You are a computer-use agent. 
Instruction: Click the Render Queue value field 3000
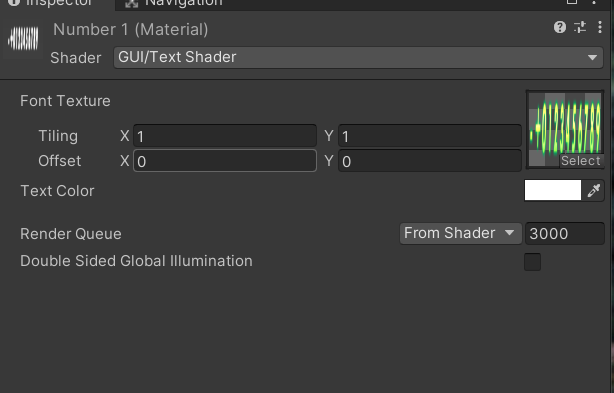tap(565, 233)
